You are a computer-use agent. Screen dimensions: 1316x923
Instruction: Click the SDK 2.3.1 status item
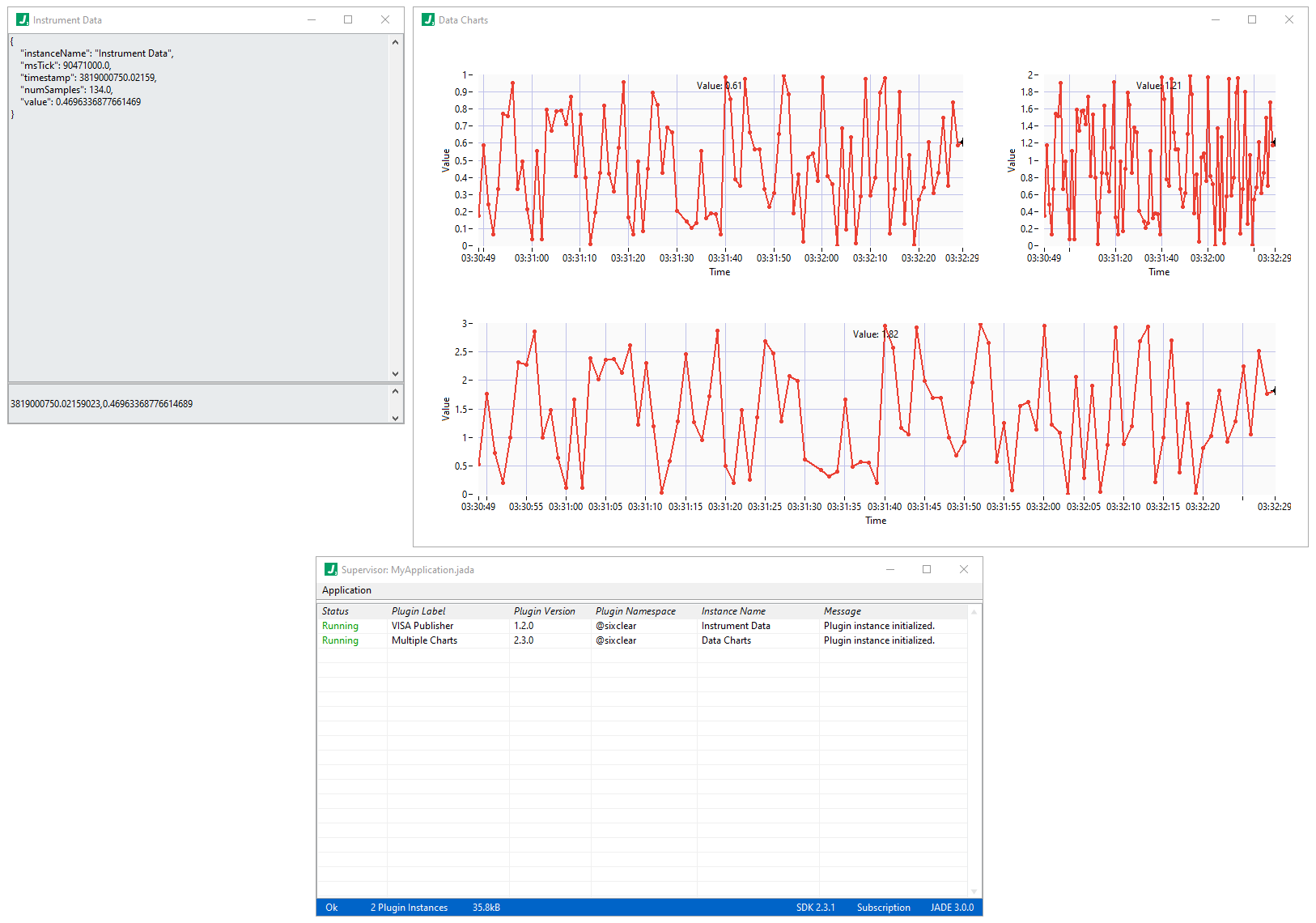(816, 907)
